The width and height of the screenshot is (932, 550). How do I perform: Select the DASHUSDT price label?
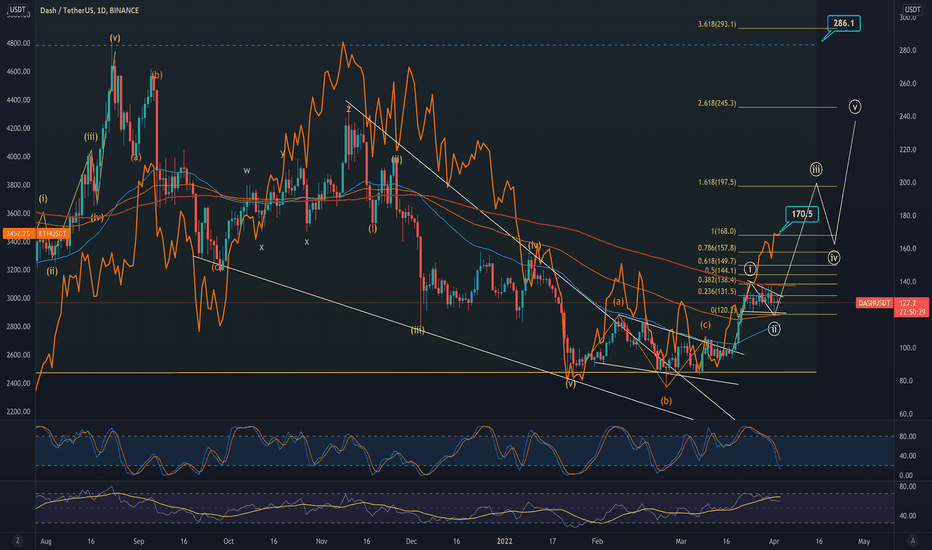[x=874, y=303]
